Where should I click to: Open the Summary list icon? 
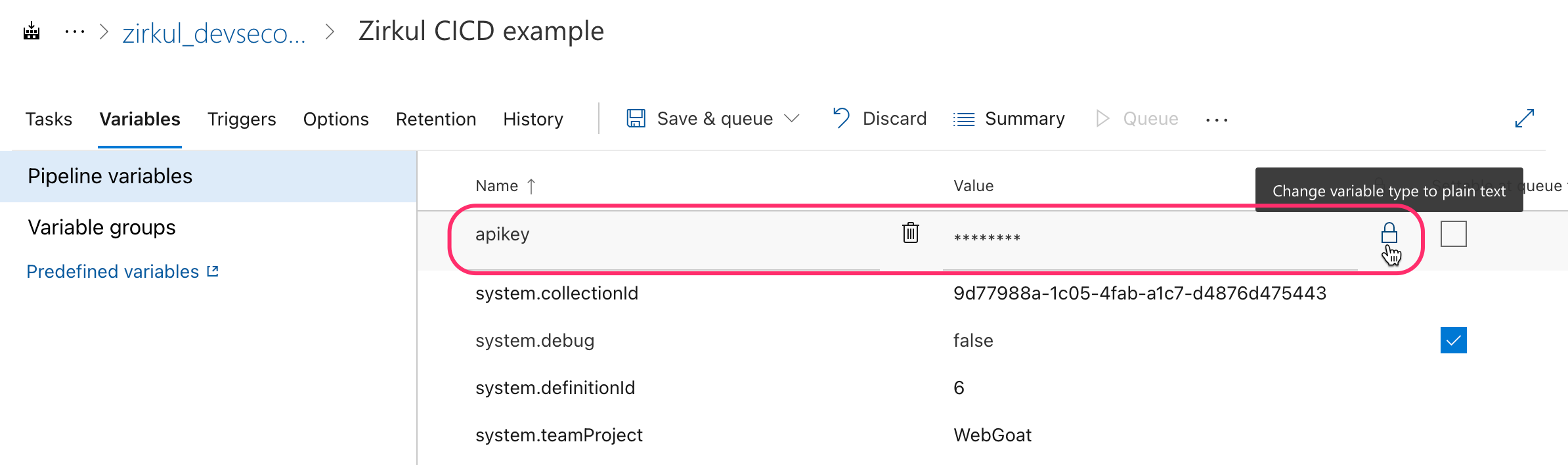click(x=964, y=119)
